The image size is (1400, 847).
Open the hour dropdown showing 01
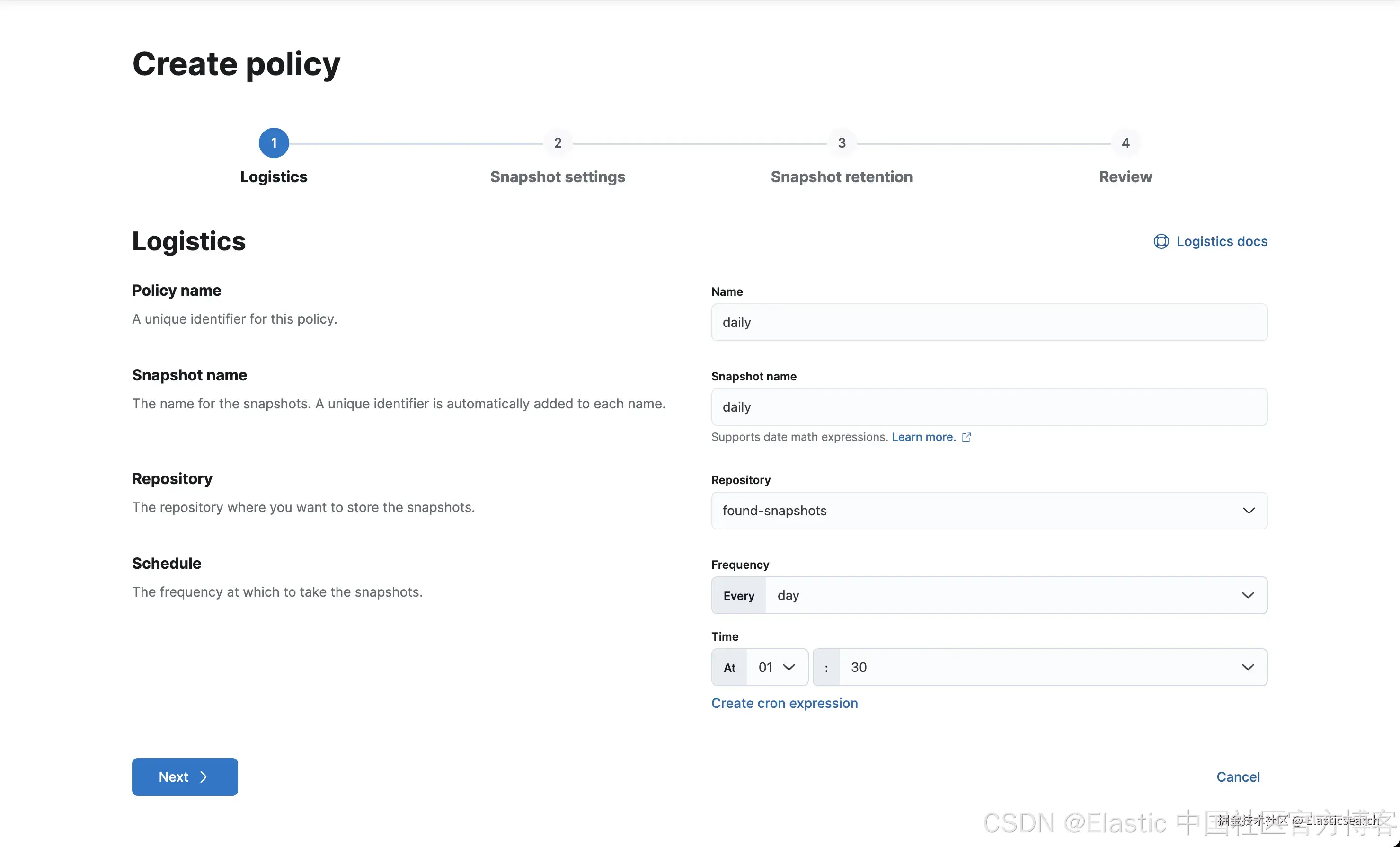coord(776,667)
